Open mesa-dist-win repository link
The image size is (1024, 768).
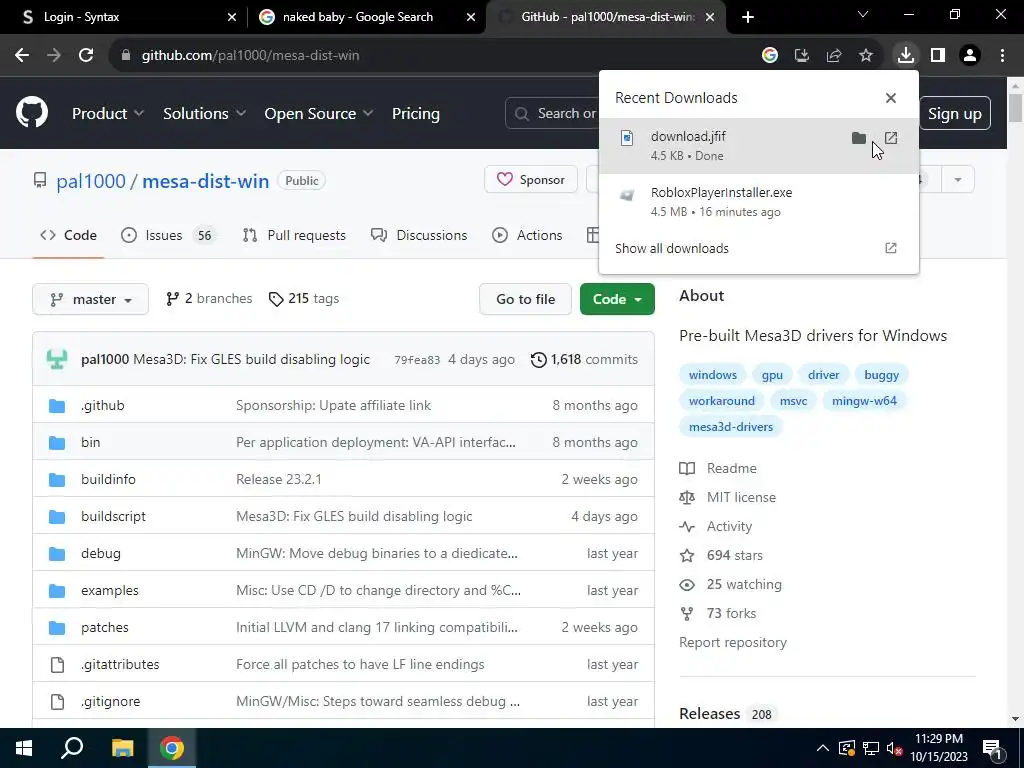coord(206,181)
